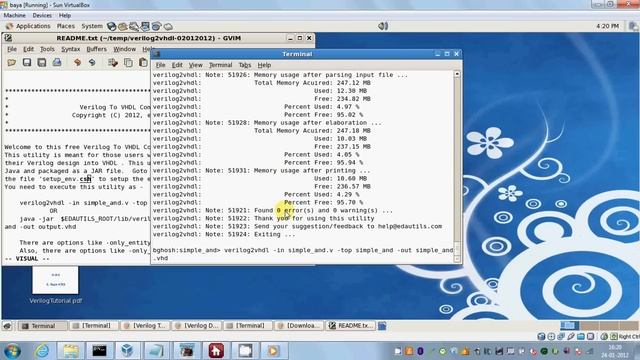Click the icon right of README taskbar entry
The width and height of the screenshot is (640, 360).
[x=382, y=326]
